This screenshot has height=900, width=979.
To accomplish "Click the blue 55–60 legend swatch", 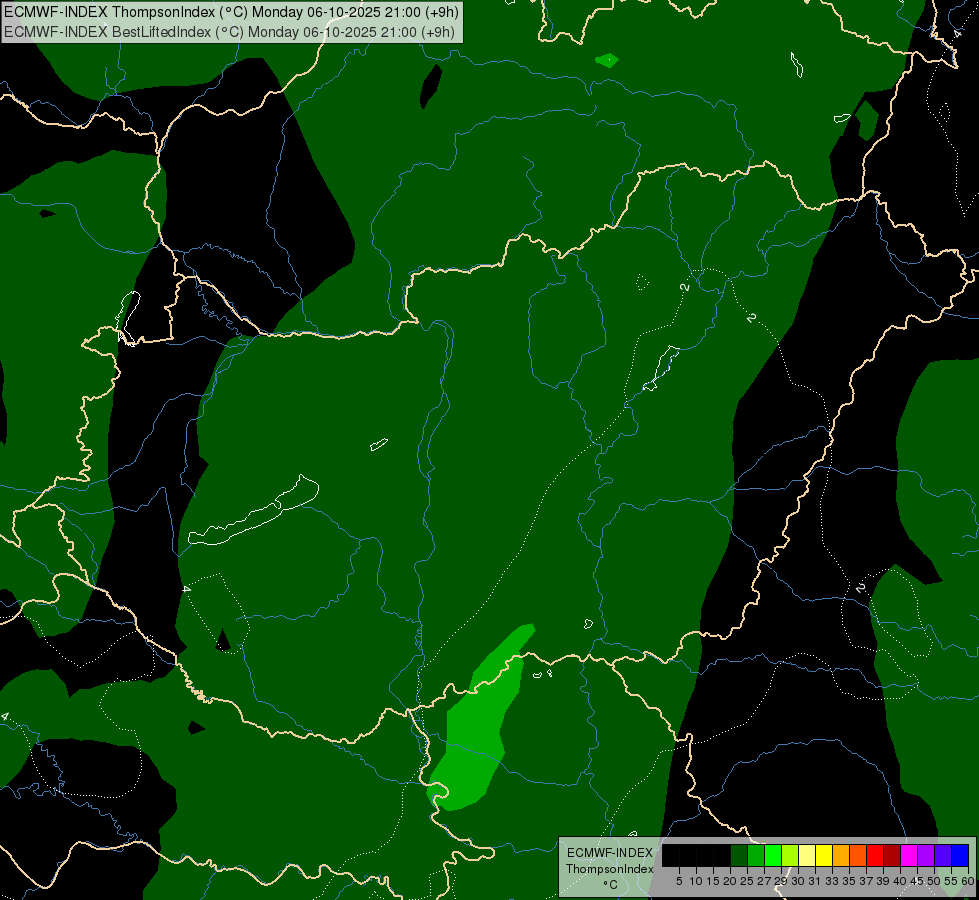I will pos(960,855).
